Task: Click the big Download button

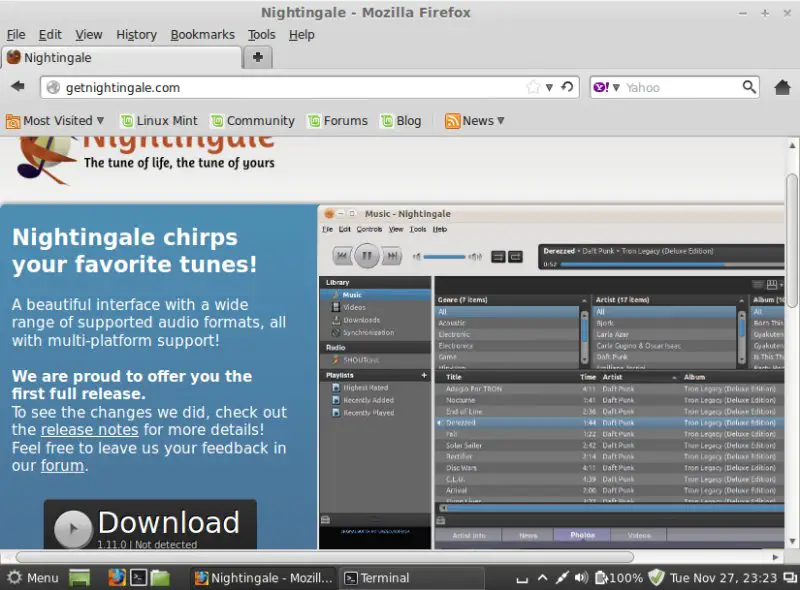Action: [x=150, y=525]
